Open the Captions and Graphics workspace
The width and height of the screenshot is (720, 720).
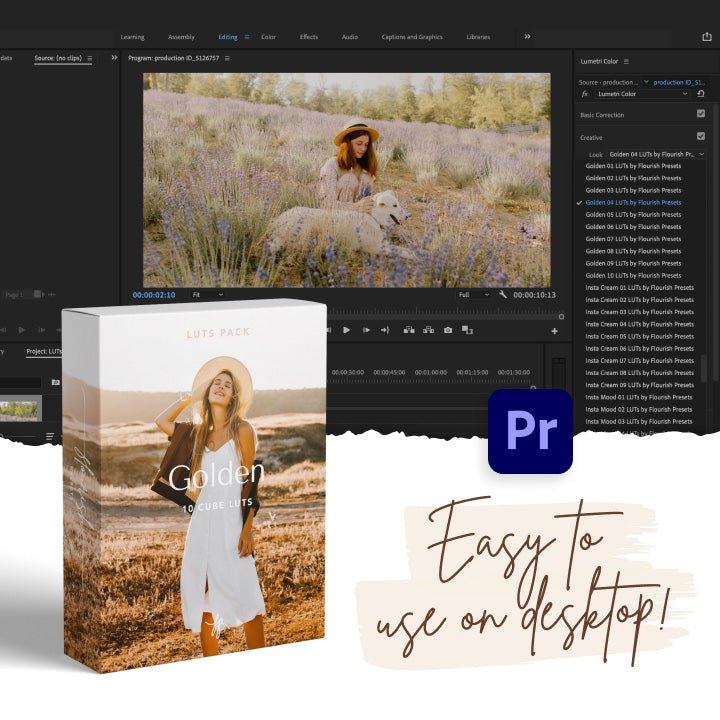pyautogui.click(x=411, y=37)
